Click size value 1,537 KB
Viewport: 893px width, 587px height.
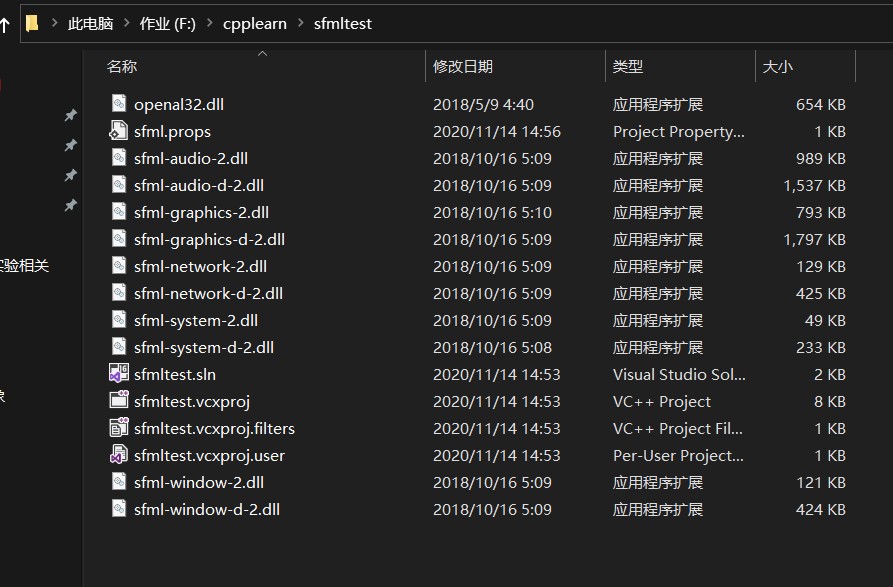pos(814,186)
